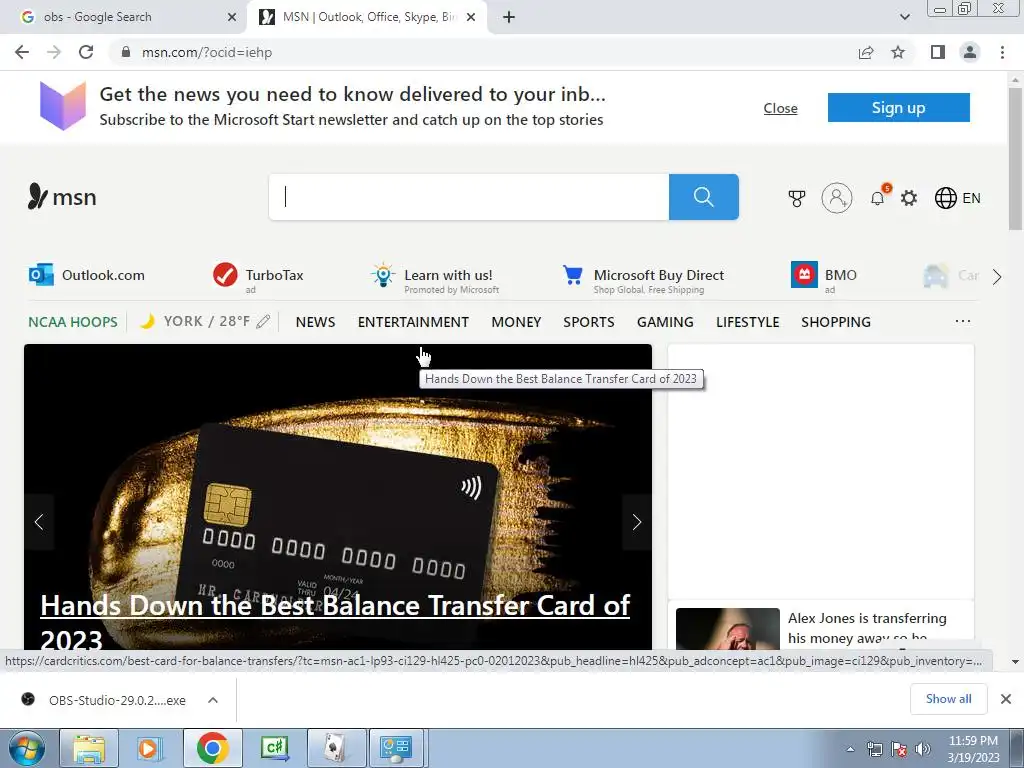1024x768 pixels.
Task: Go to previous carousel slide
Action: pyautogui.click(x=39, y=522)
